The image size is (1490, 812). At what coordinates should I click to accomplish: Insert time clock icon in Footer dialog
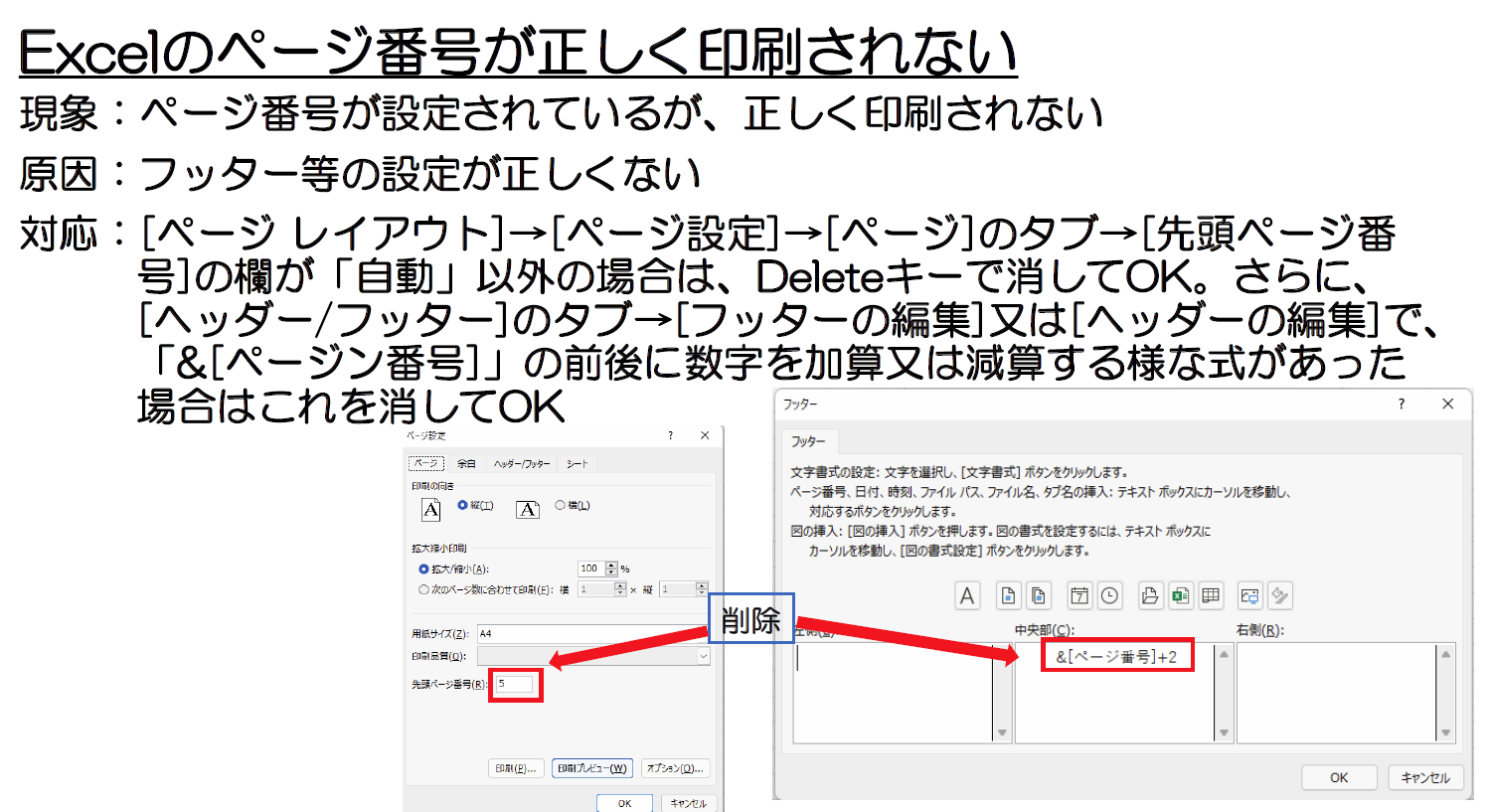(x=1109, y=595)
